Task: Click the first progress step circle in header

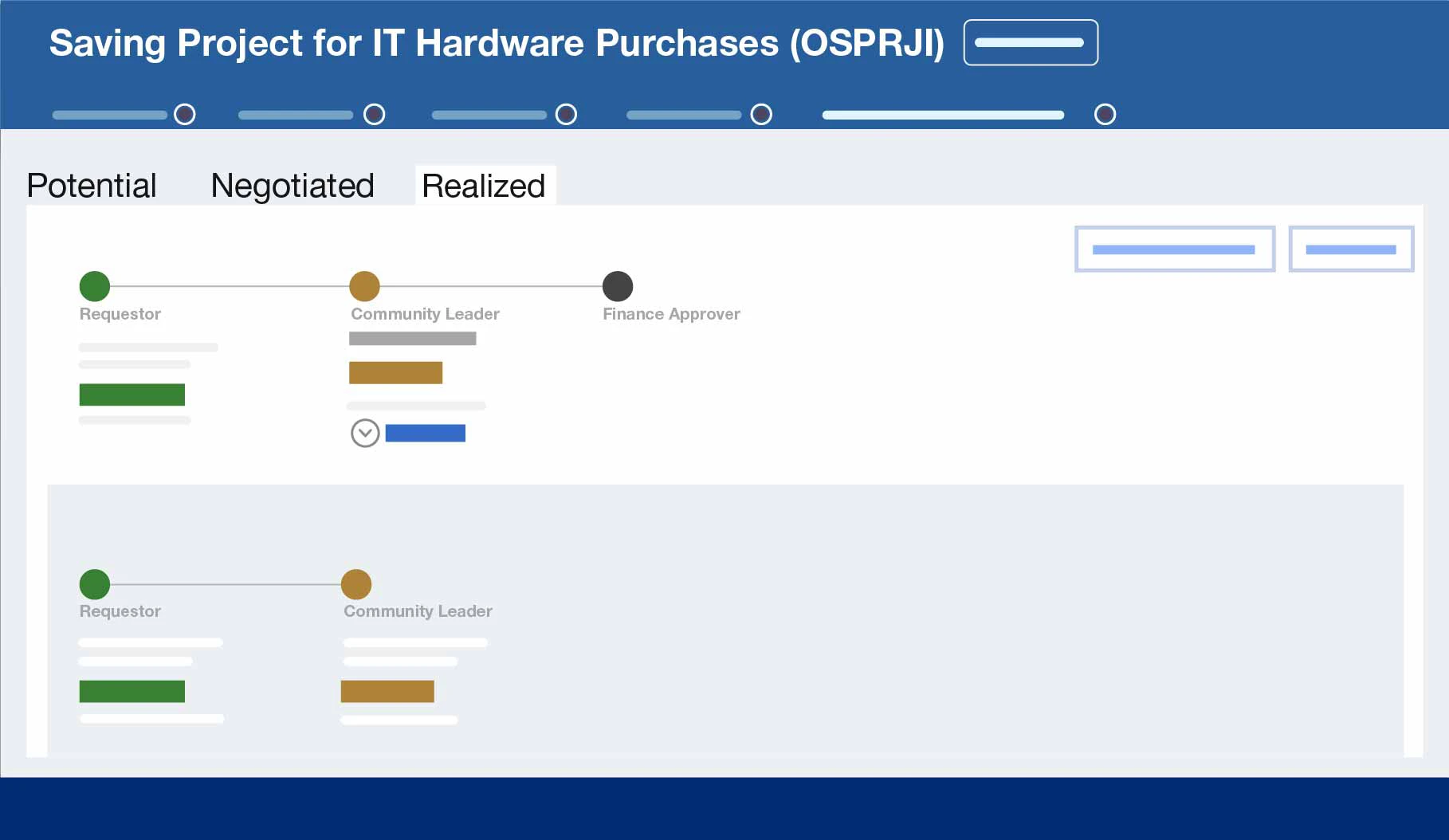Action: point(185,115)
